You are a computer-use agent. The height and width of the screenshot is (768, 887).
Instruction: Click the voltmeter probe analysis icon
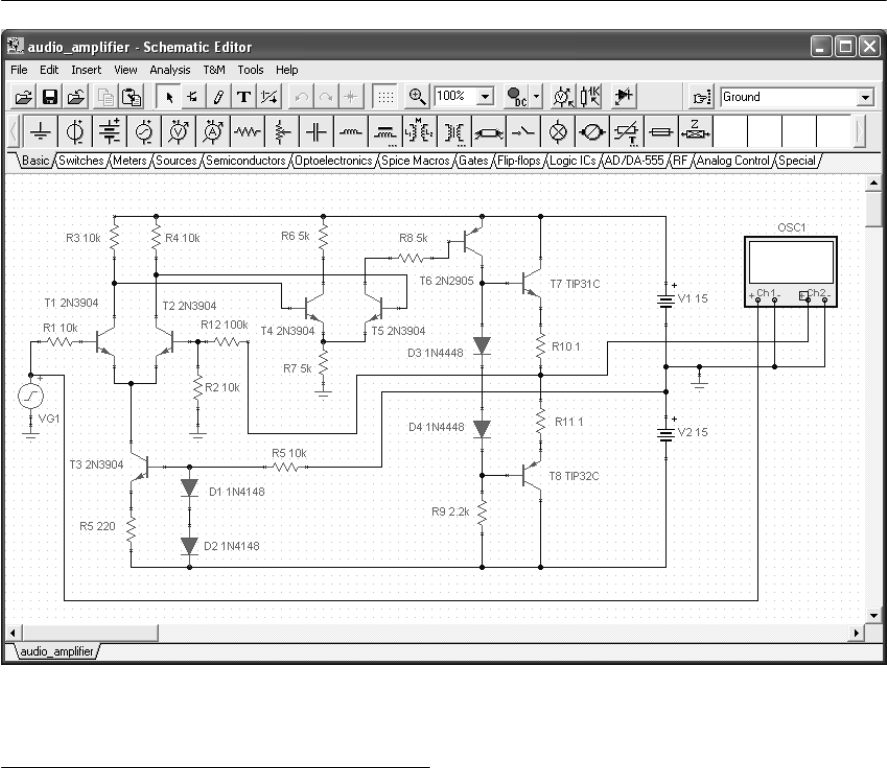[563, 97]
